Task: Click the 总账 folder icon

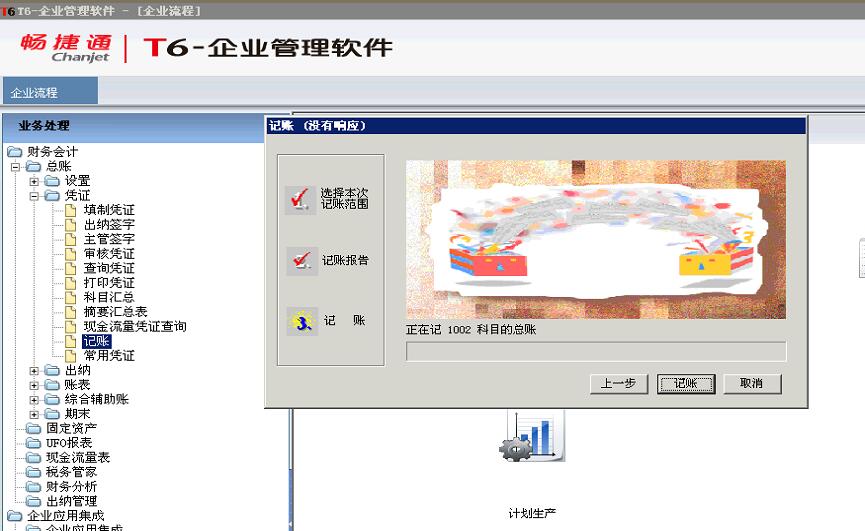Action: pos(34,166)
